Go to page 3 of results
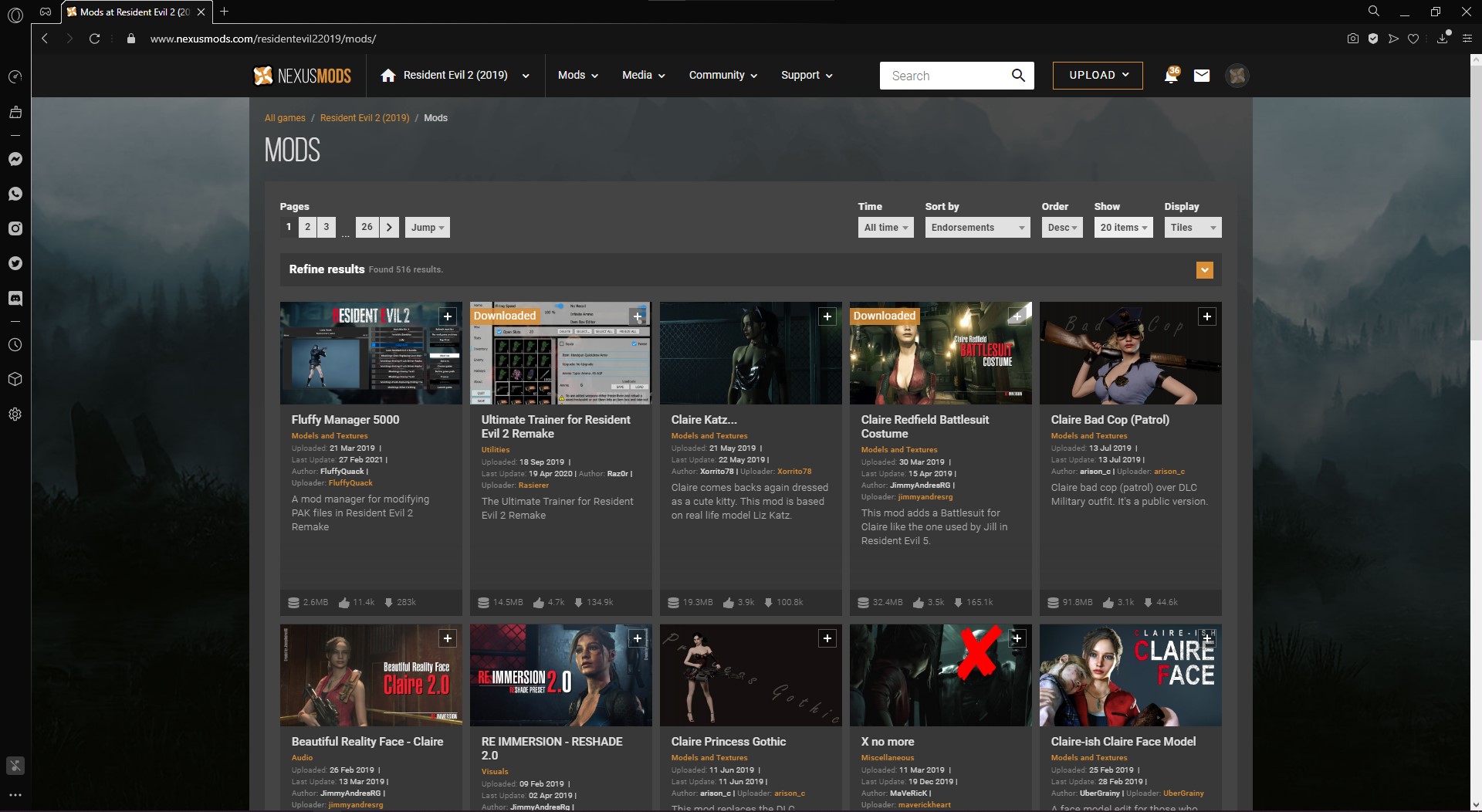Screen dimensions: 1482x812 tap(327, 227)
